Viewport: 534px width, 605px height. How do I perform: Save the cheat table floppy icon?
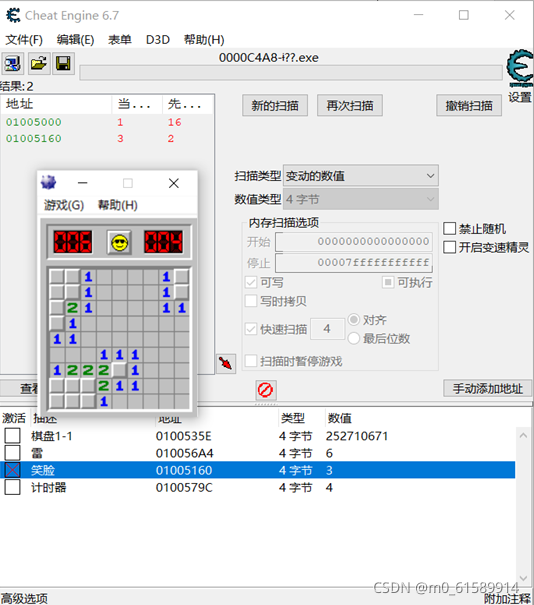pyautogui.click(x=63, y=64)
